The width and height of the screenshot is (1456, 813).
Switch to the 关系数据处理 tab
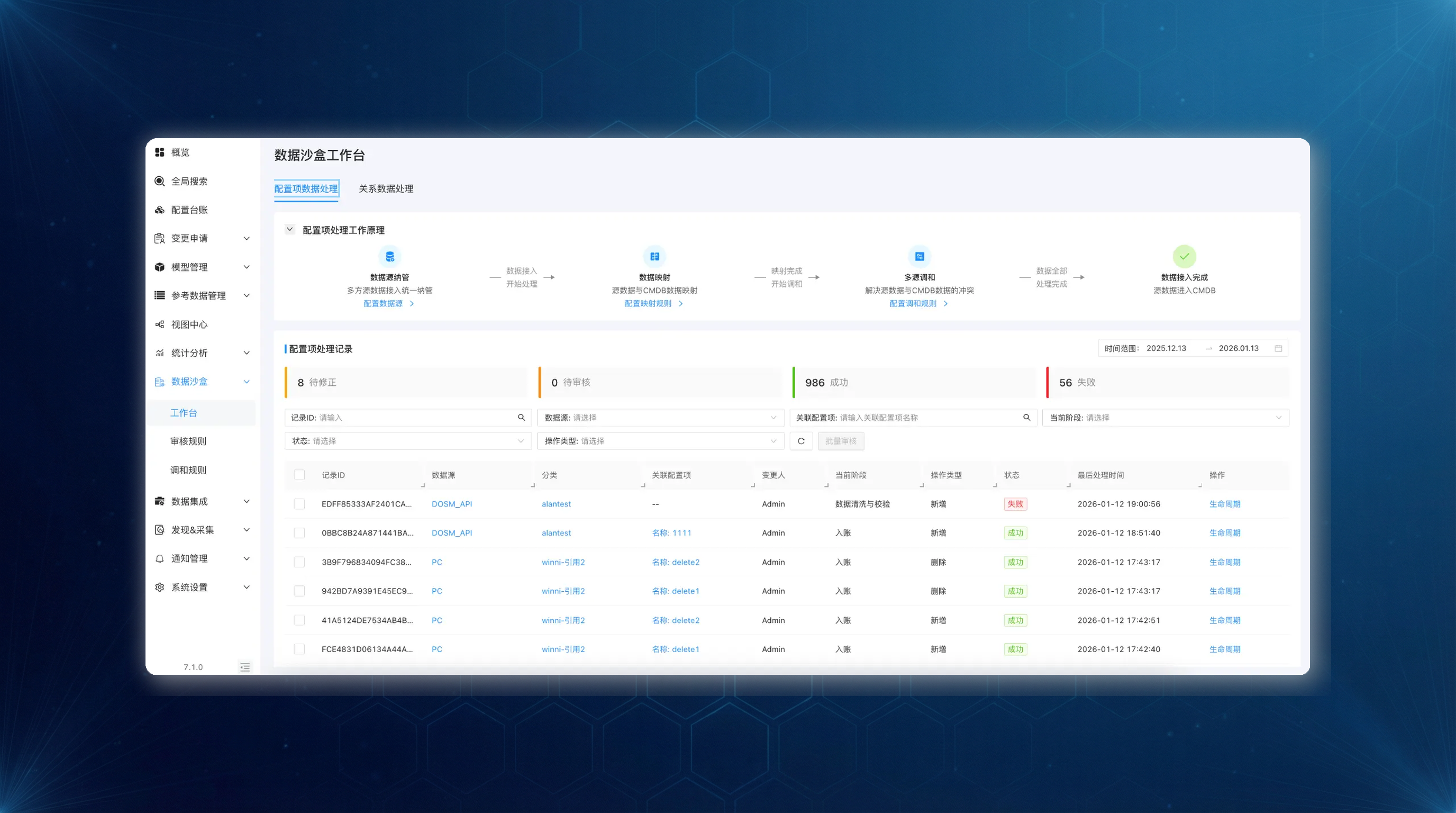click(386, 189)
